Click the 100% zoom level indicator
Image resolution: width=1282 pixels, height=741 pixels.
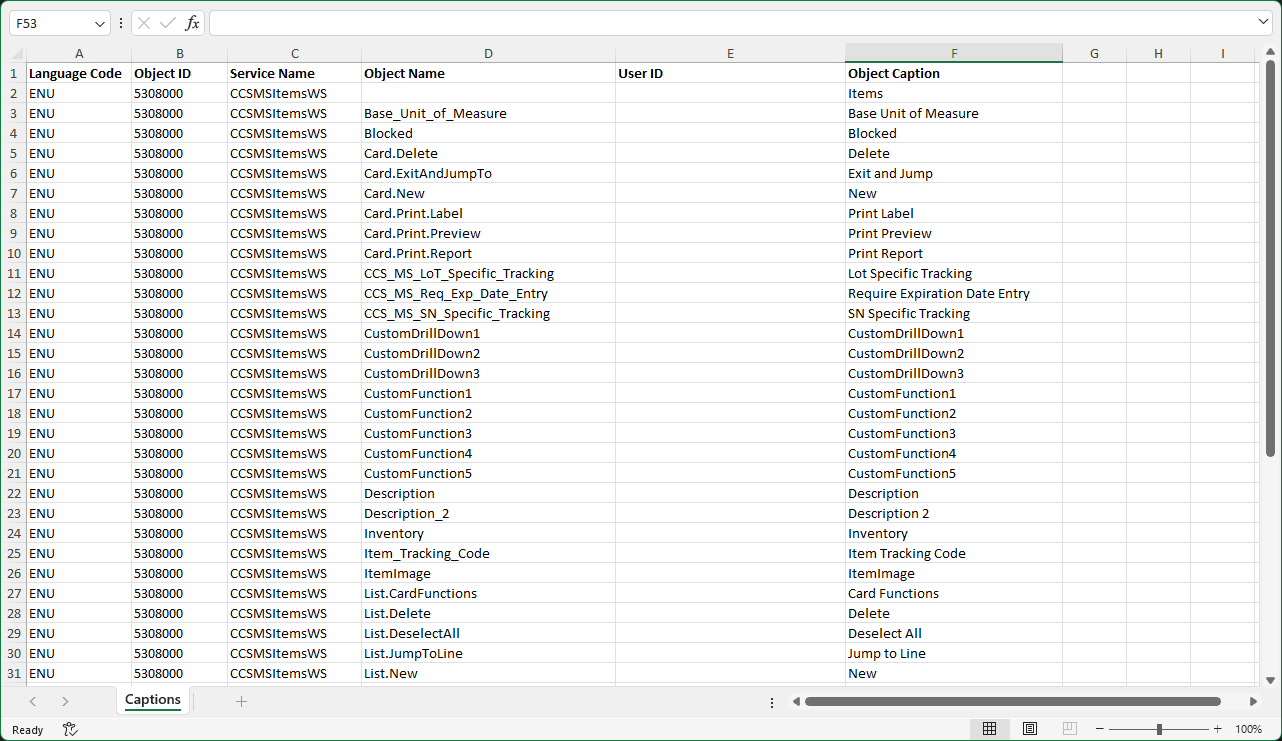[1249, 729]
